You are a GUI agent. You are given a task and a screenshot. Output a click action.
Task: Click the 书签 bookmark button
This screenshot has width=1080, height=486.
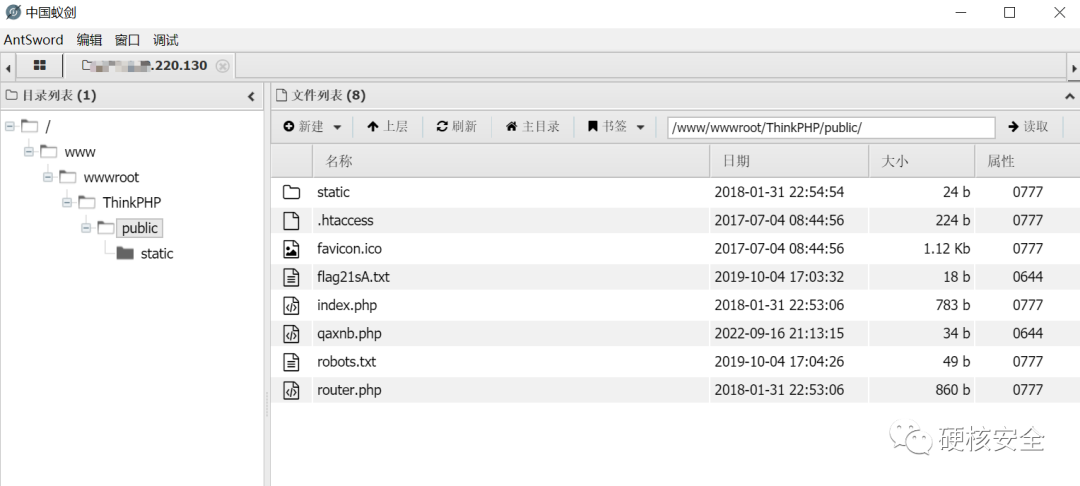point(607,127)
